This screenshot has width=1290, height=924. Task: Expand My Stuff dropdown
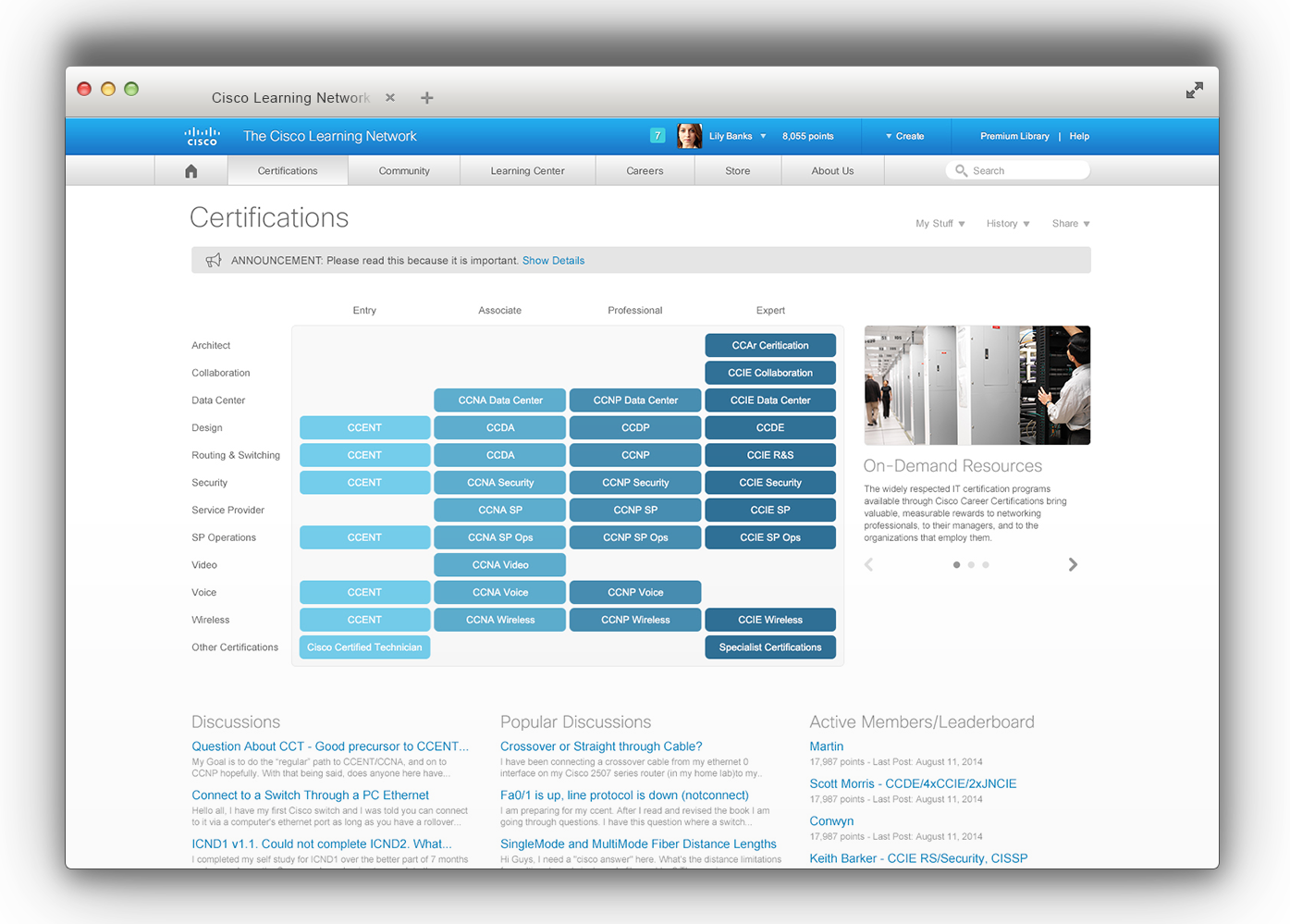[x=940, y=224]
